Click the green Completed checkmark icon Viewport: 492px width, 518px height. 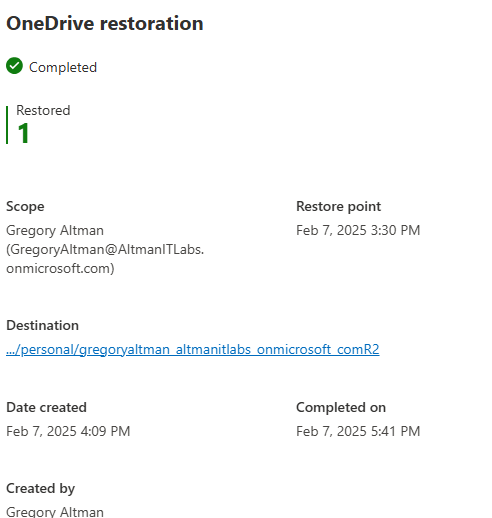tap(14, 66)
